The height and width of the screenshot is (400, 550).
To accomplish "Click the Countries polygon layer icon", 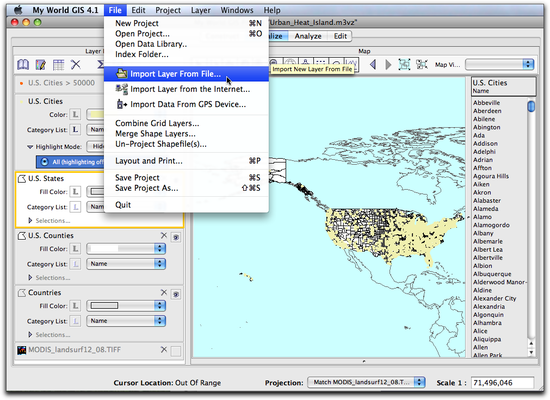I will 22,293.
